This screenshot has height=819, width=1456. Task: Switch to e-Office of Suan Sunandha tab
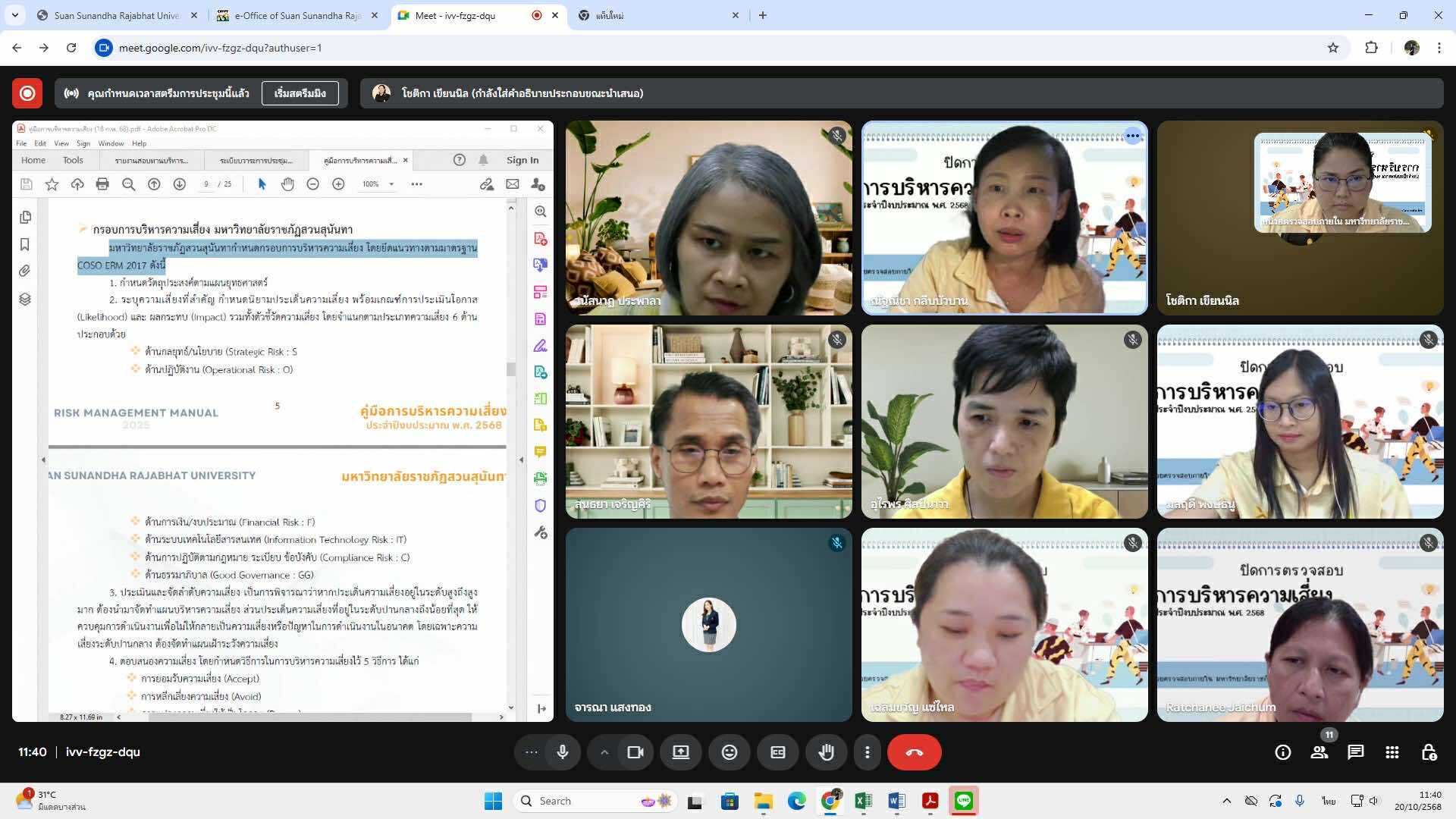[297, 15]
